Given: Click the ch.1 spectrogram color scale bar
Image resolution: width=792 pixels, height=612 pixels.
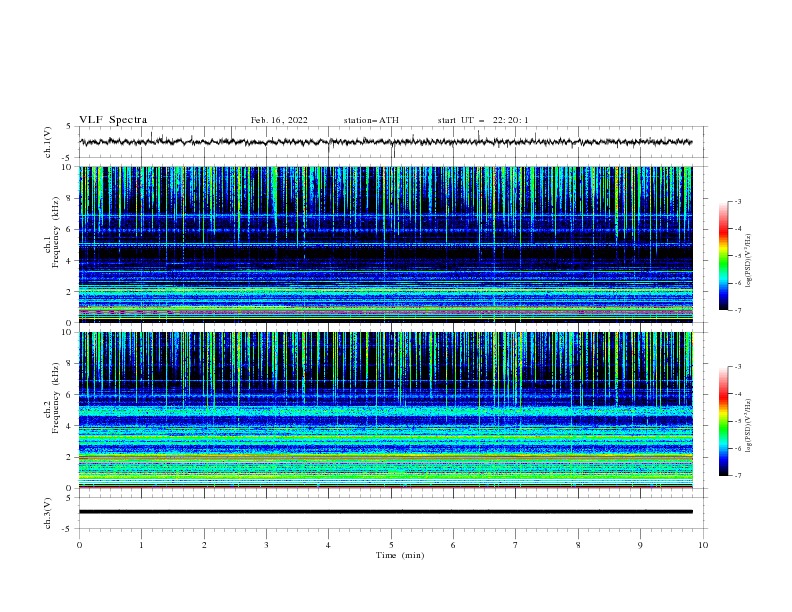Looking at the screenshot, I should (x=723, y=256).
